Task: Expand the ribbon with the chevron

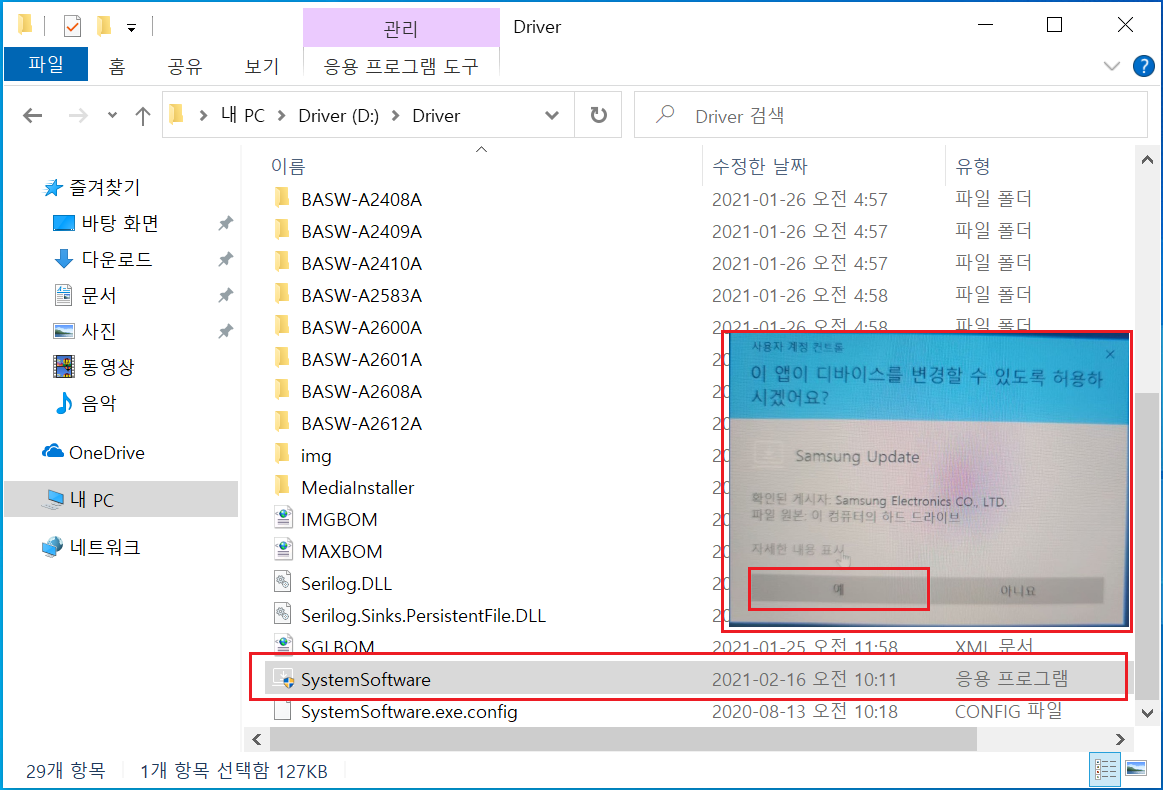Action: pyautogui.click(x=1111, y=66)
